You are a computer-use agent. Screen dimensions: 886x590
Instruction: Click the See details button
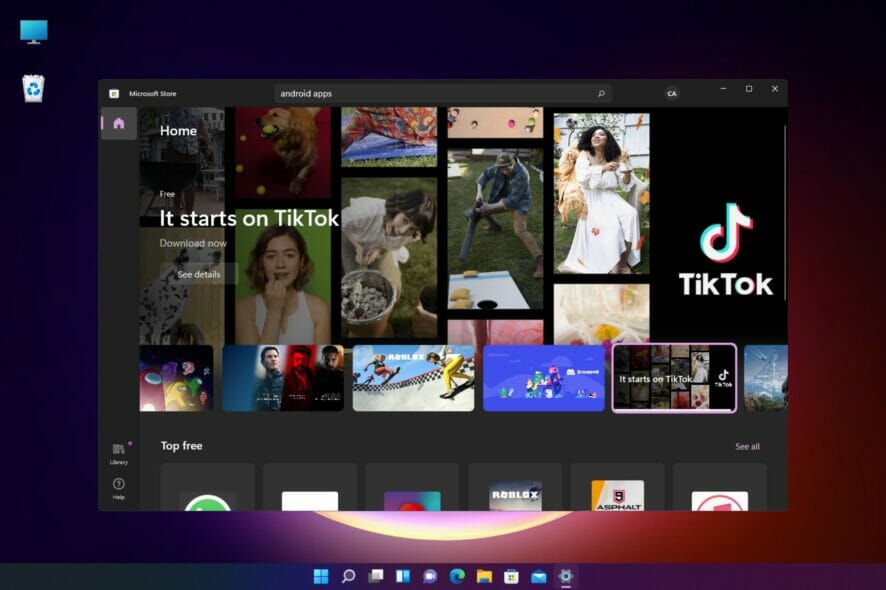(x=199, y=274)
